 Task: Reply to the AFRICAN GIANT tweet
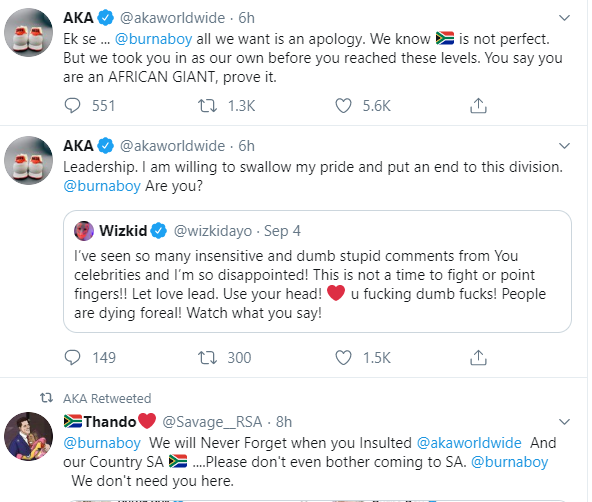pyautogui.click(x=72, y=106)
